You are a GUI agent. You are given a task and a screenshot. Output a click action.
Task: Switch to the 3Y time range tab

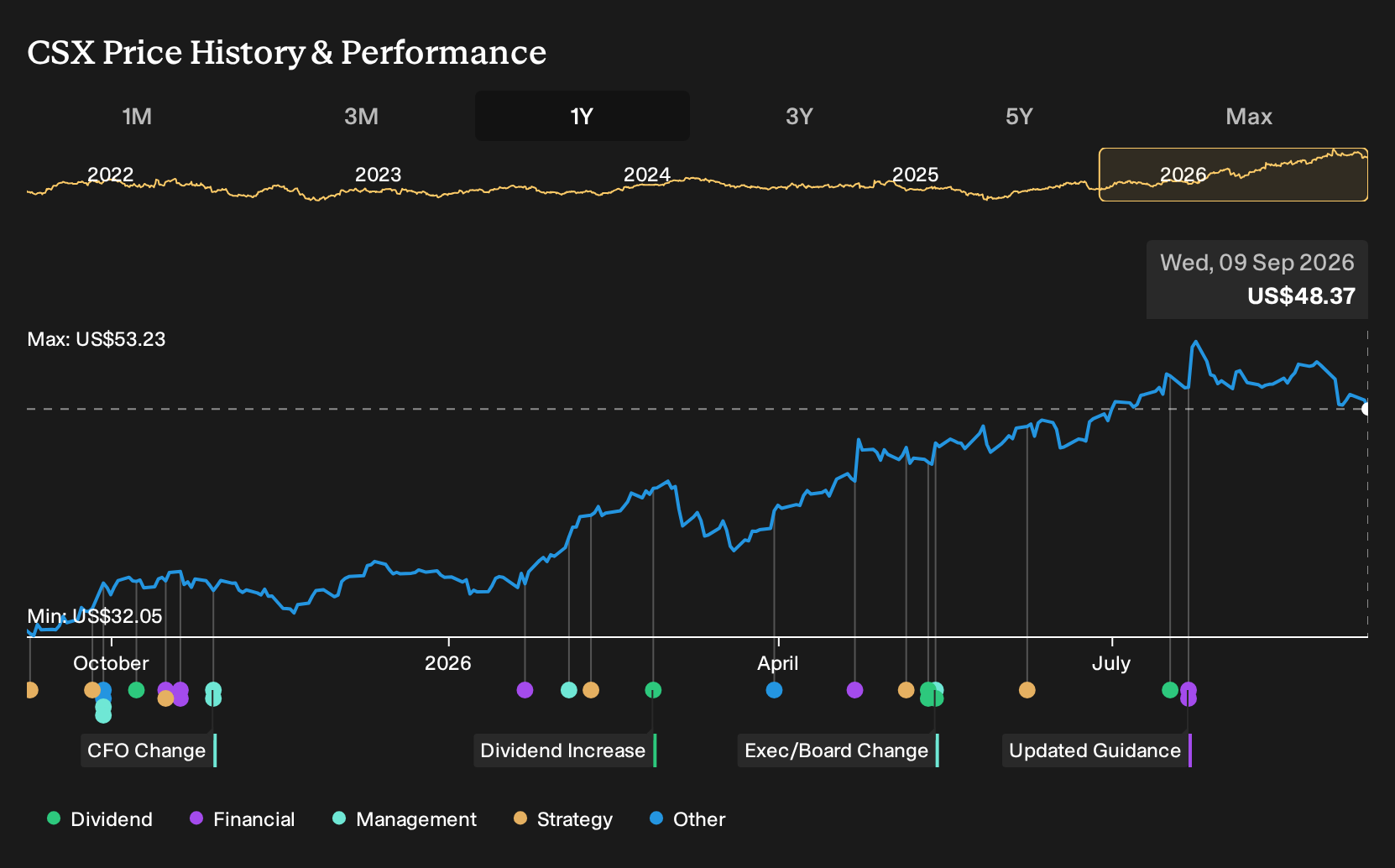click(799, 116)
